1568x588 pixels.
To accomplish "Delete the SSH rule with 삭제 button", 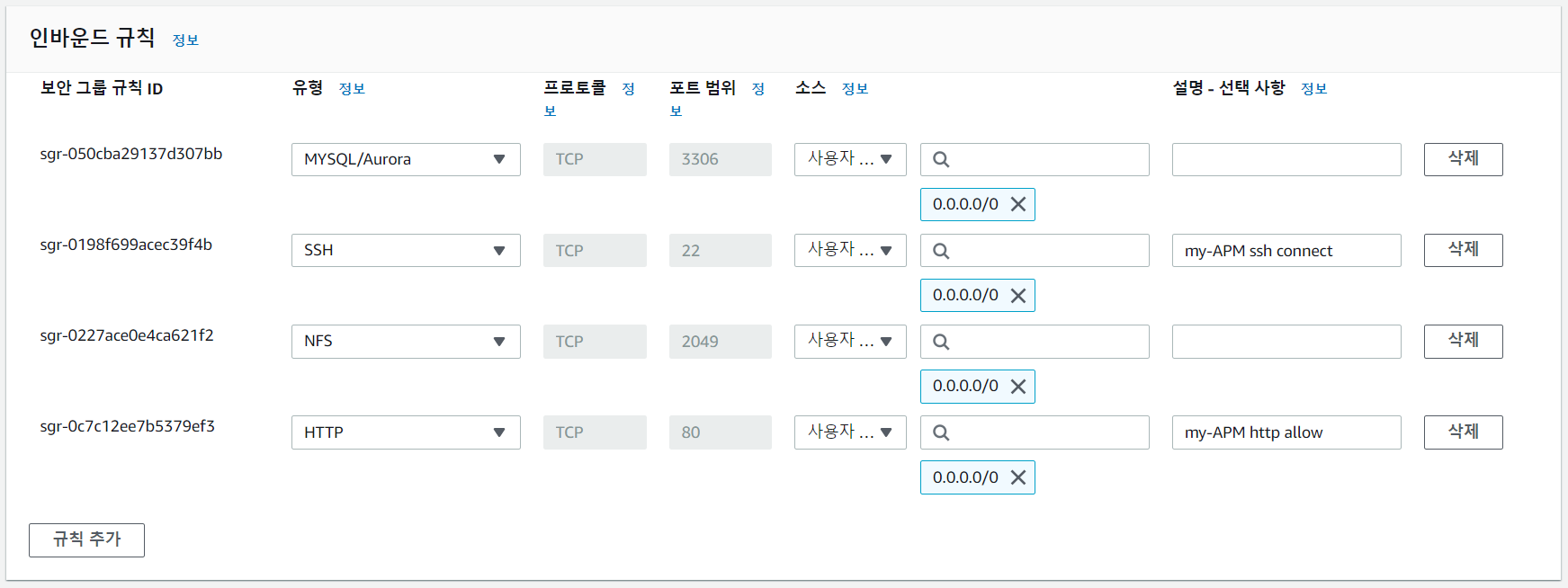I will tap(1463, 250).
